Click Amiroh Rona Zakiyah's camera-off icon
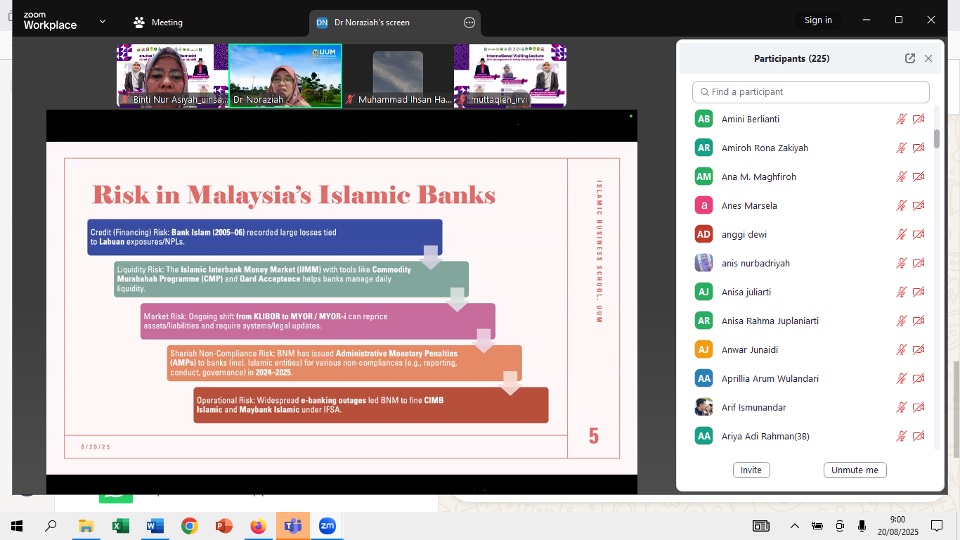Image resolution: width=960 pixels, height=540 pixels. 918,148
